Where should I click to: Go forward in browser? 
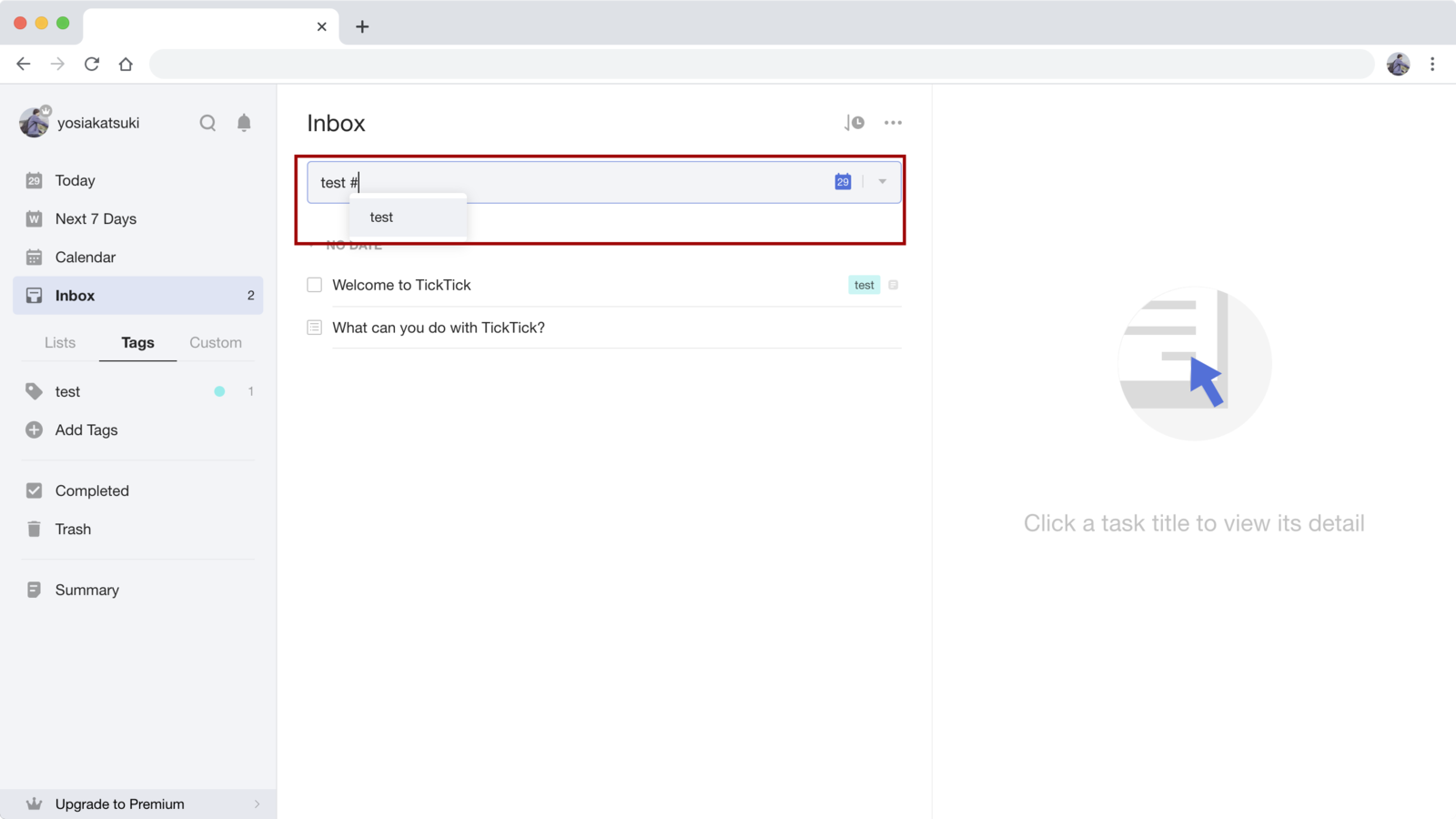click(57, 64)
